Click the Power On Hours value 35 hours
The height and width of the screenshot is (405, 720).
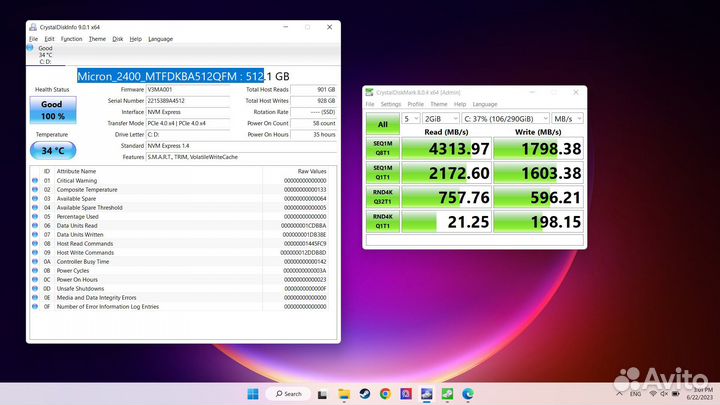pyautogui.click(x=314, y=135)
